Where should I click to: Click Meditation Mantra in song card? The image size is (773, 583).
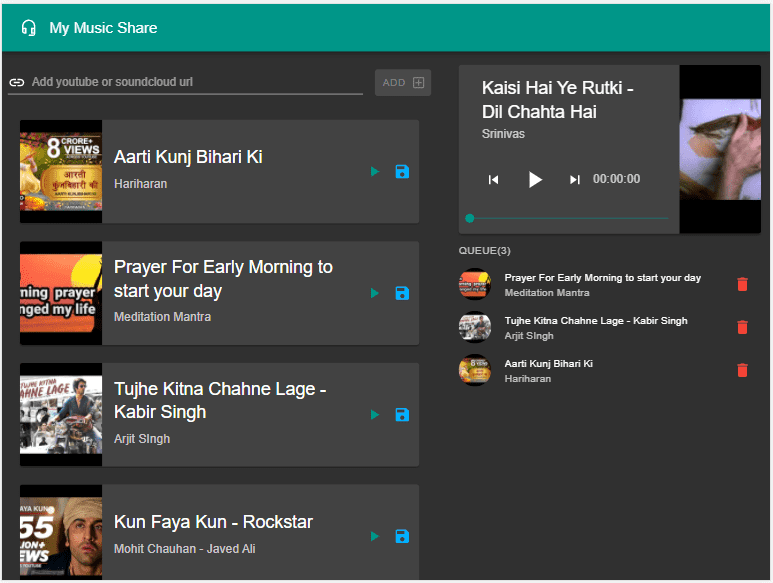(x=163, y=317)
